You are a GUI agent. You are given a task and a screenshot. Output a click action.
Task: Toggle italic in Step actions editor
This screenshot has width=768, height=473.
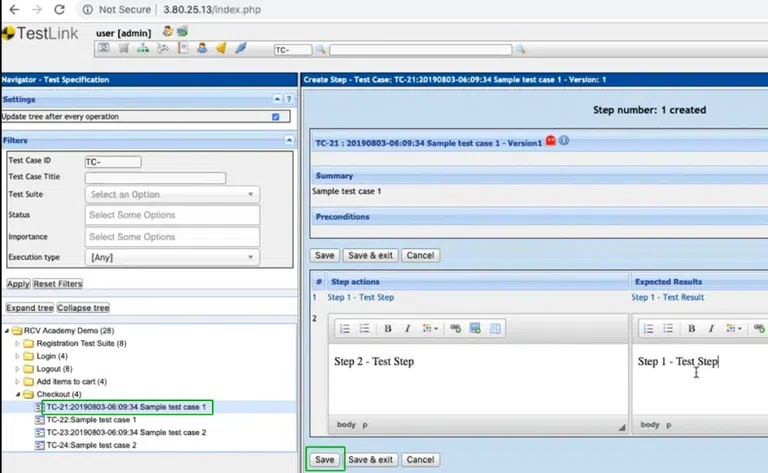tap(407, 329)
